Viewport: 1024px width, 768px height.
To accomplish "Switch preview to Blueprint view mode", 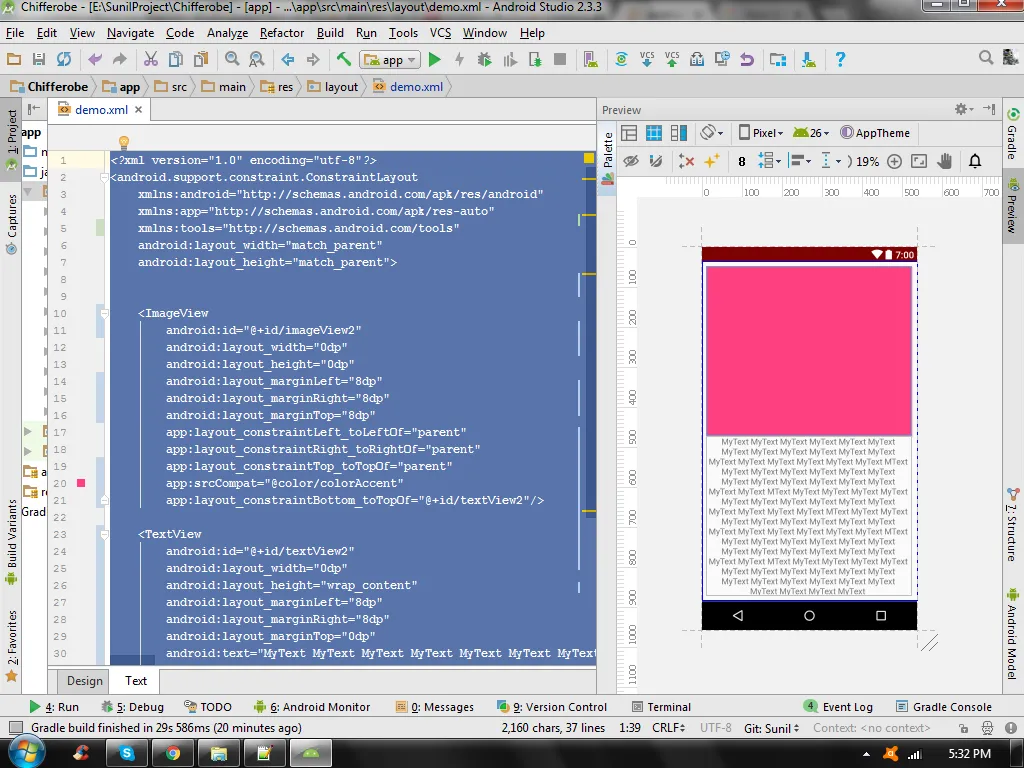I will (x=654, y=133).
